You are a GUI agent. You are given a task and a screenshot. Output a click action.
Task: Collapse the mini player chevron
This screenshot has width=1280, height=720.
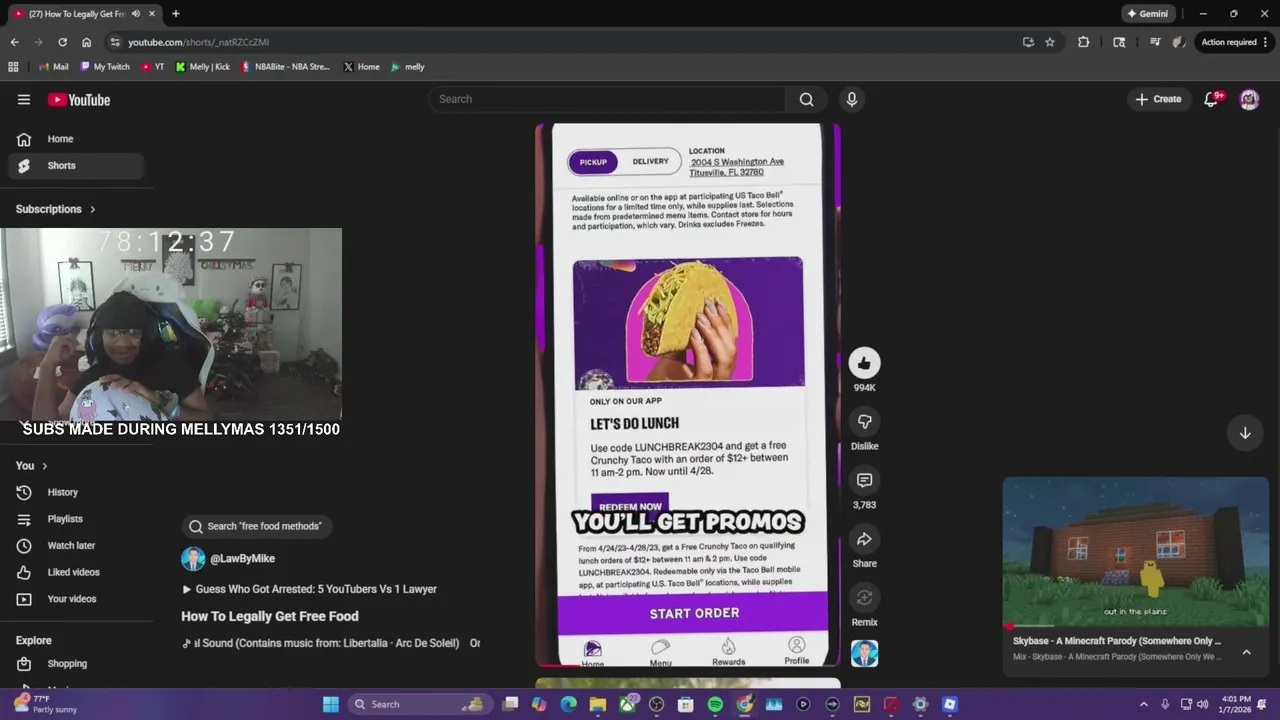1246,652
